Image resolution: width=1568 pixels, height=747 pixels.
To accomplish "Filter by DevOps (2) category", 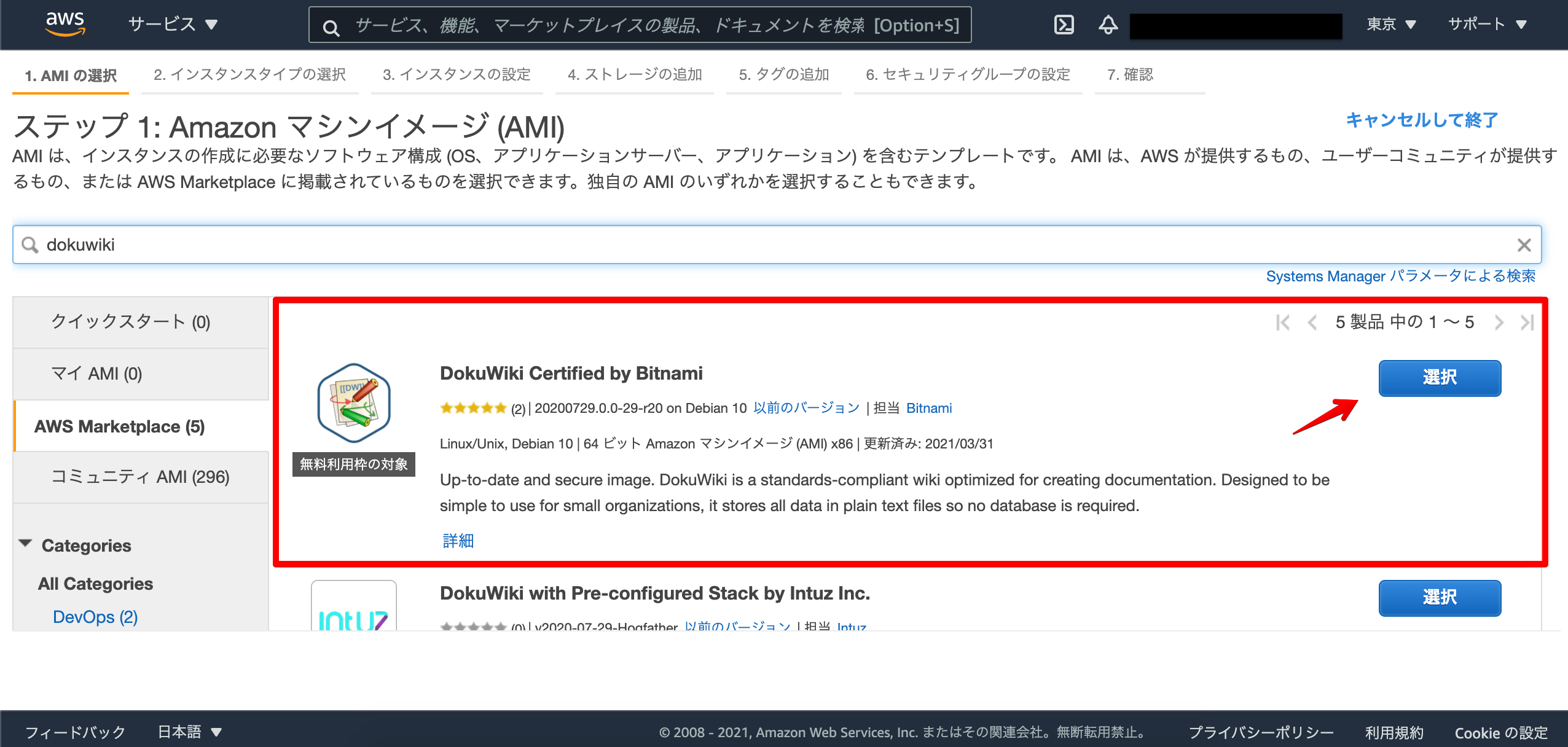I will coord(95,617).
